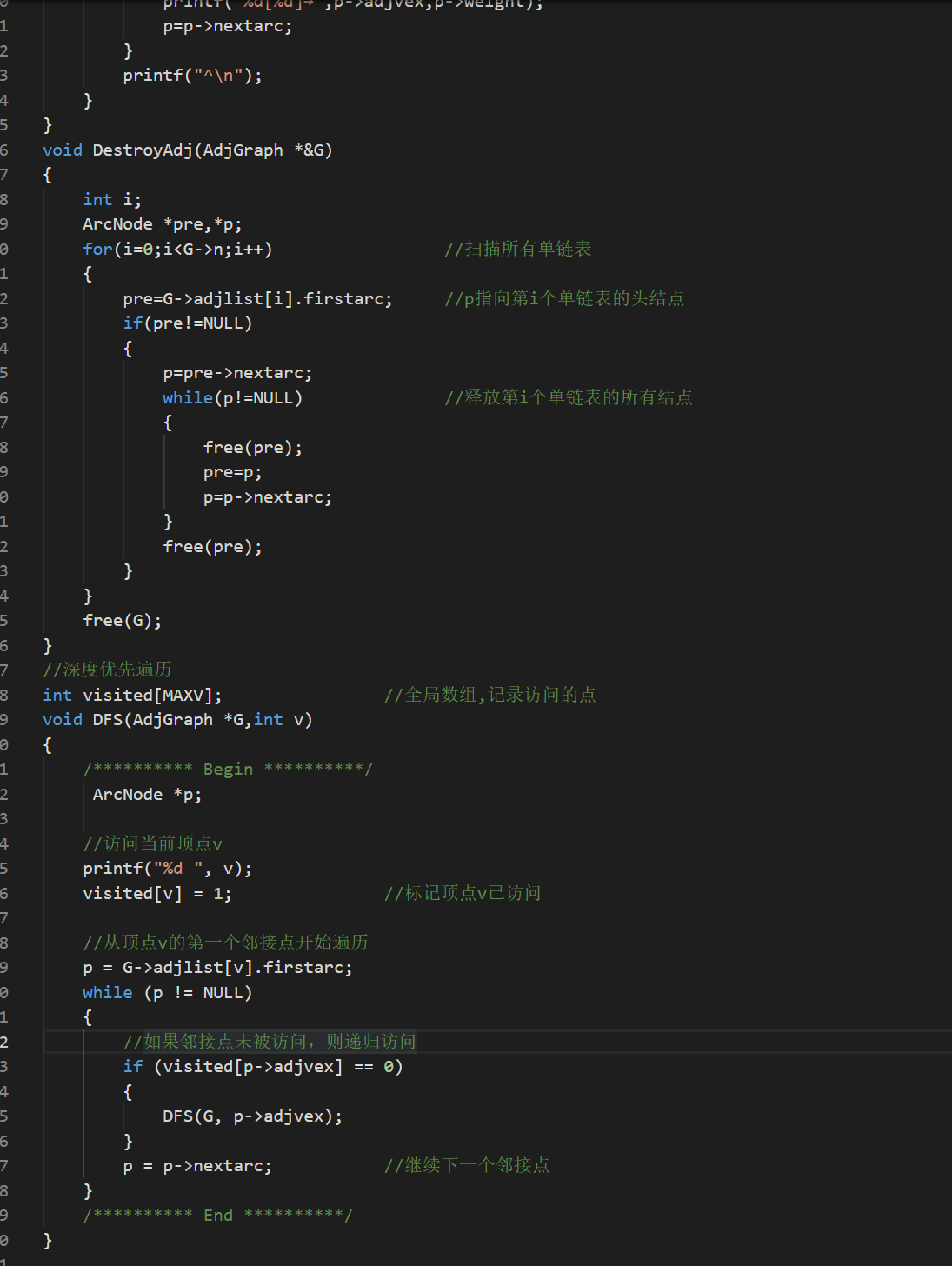Click the comment //标记顶点v已访问

tap(463, 894)
